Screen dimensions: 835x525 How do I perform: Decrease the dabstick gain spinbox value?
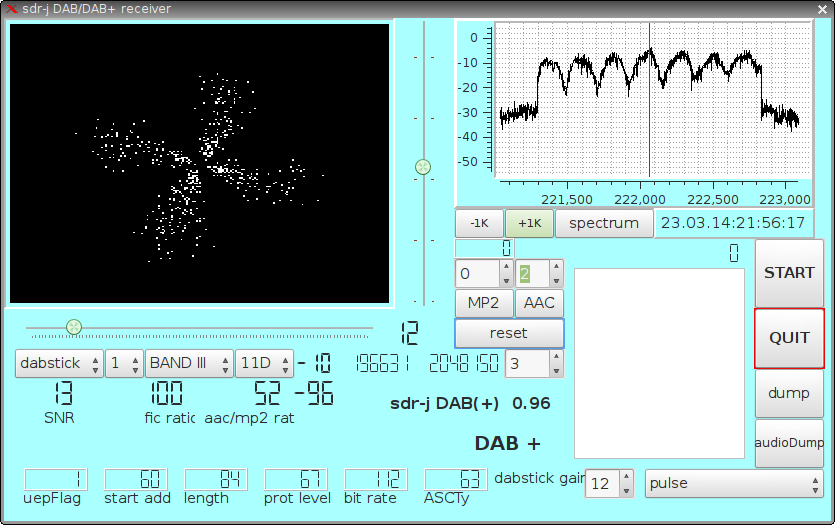coord(626,490)
